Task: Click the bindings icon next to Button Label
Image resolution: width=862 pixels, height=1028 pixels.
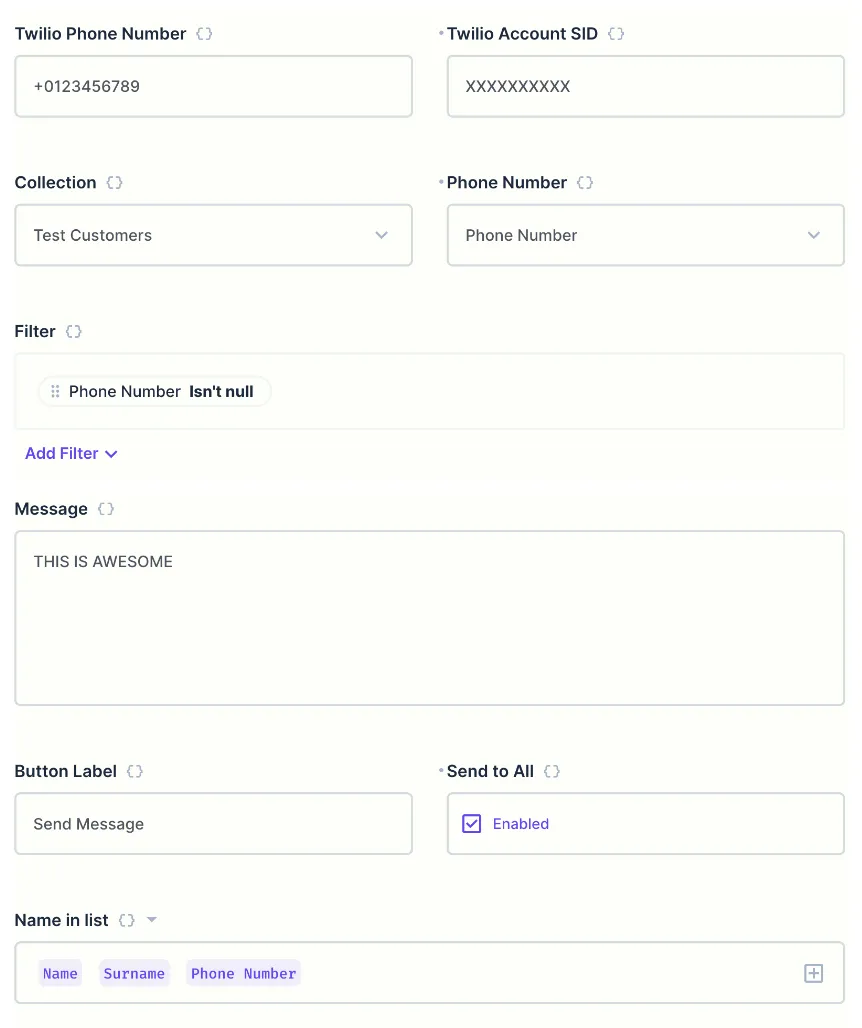Action: click(x=134, y=771)
